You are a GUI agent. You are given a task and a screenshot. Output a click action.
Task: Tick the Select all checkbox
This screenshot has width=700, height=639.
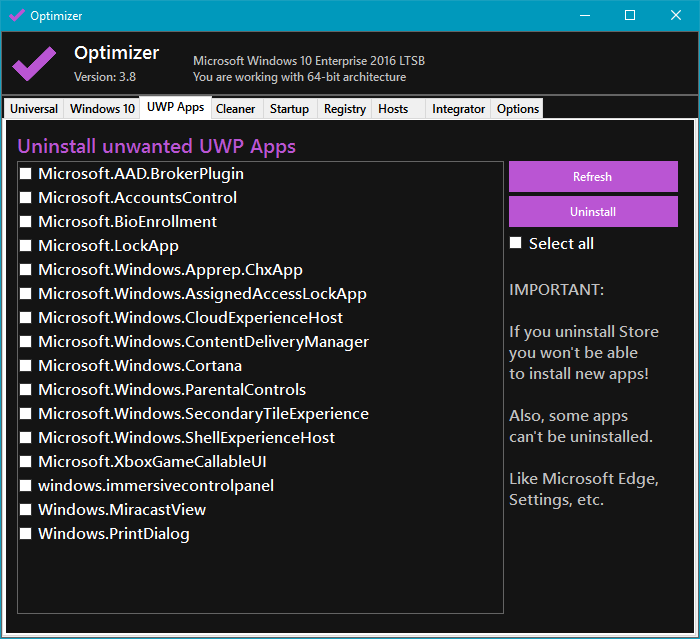pos(516,244)
